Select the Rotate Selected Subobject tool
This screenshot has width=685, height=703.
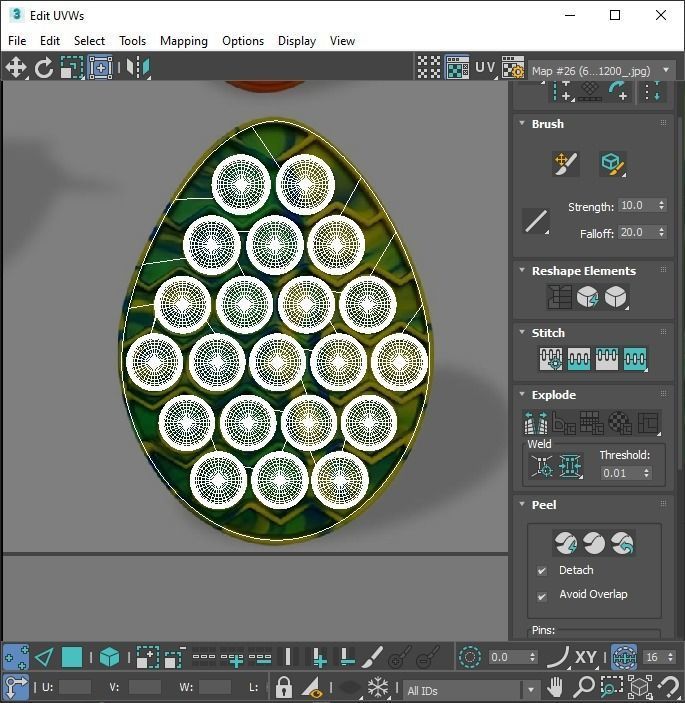[x=43, y=68]
